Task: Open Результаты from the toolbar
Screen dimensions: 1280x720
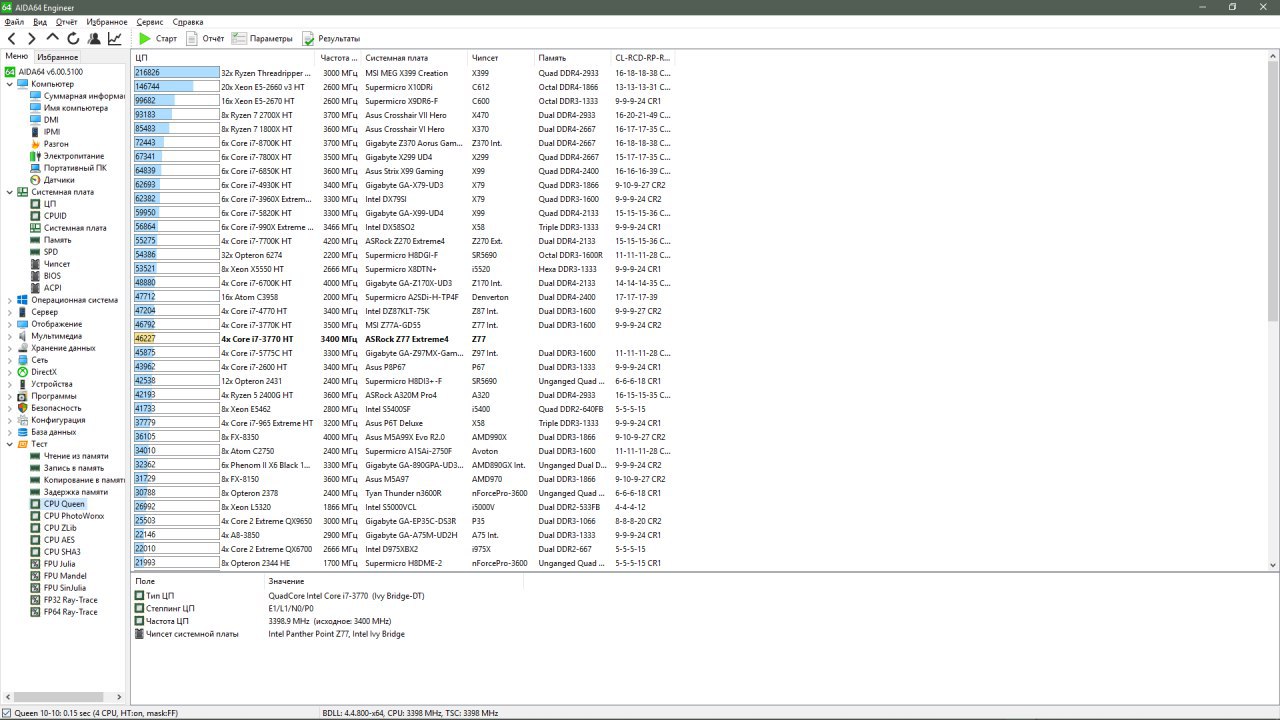Action: click(331, 38)
